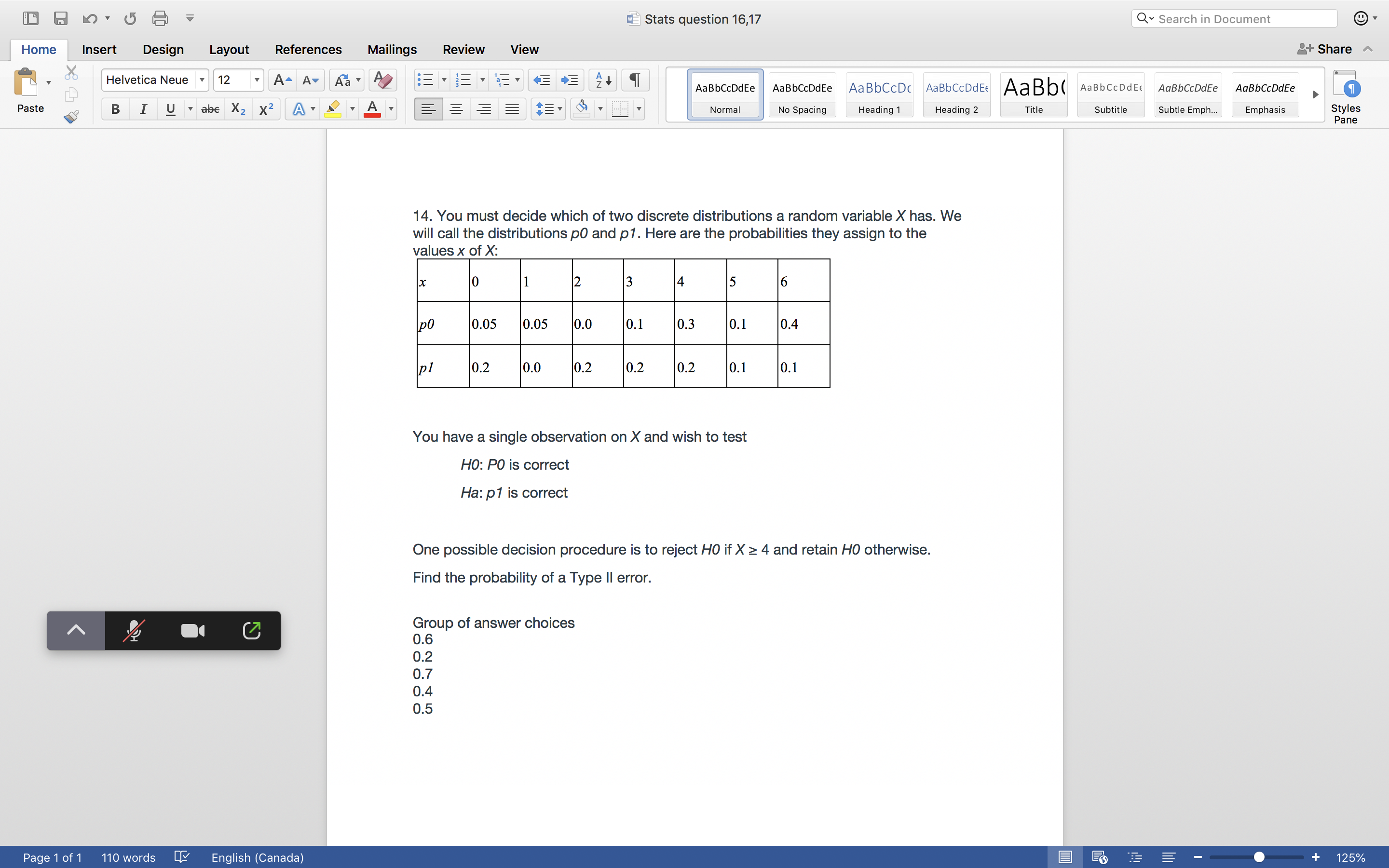Toggle paragraph marks display
The width and height of the screenshot is (1389, 868).
[634, 80]
